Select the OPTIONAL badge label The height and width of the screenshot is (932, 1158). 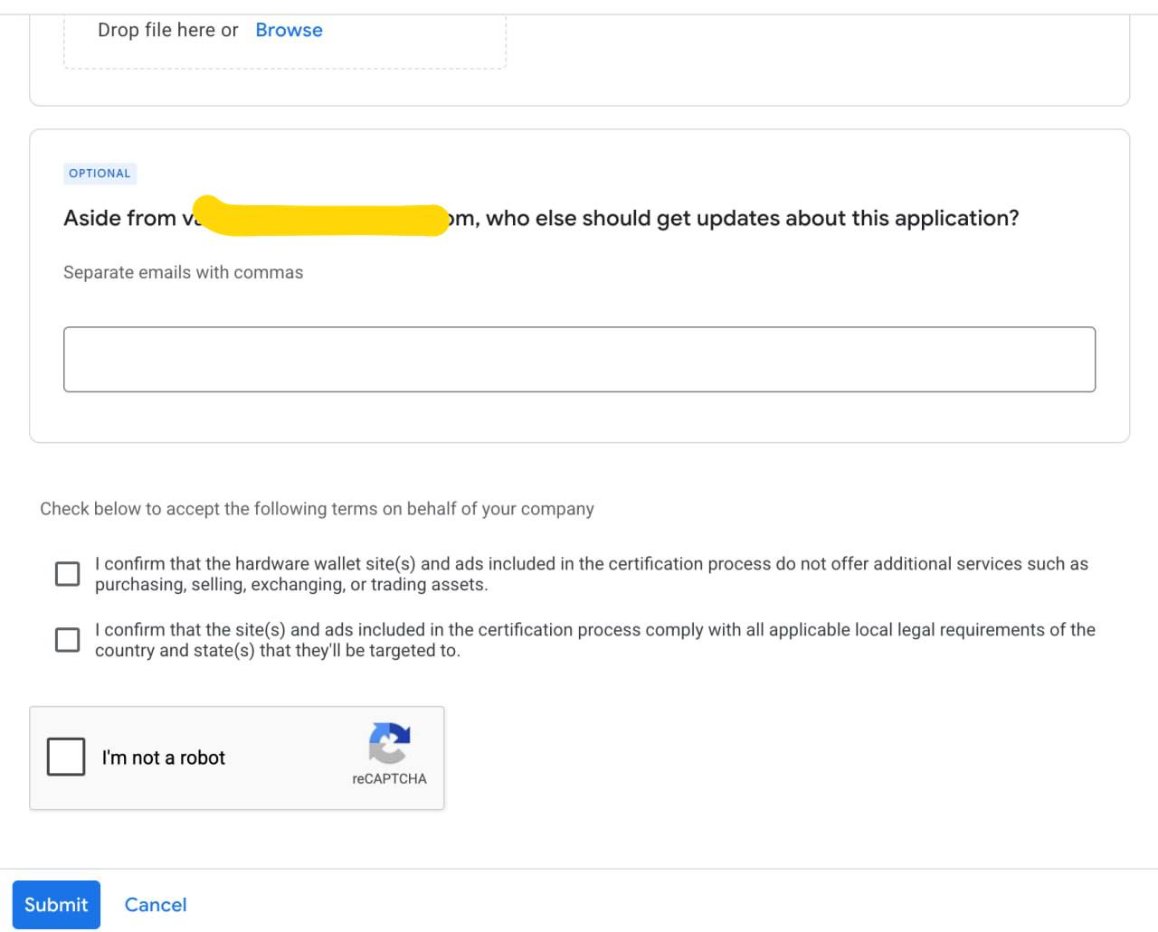coord(100,174)
